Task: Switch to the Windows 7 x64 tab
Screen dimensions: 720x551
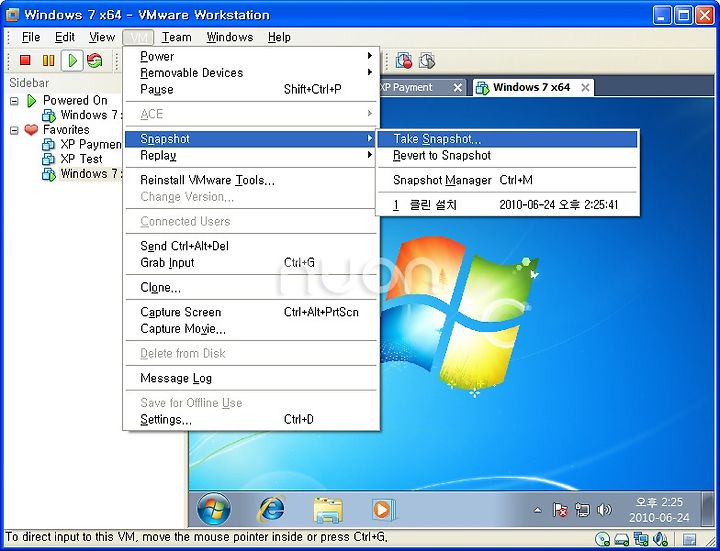Action: click(x=532, y=87)
